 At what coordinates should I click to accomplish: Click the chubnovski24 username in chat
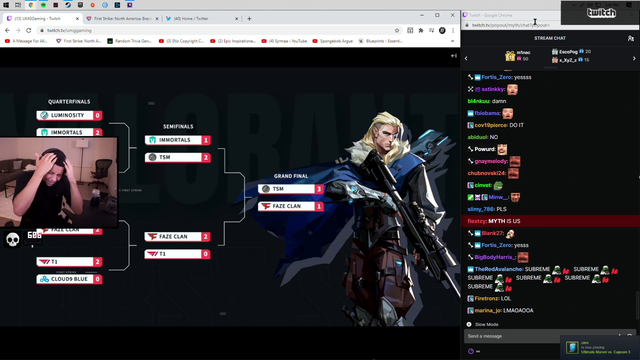pyautogui.click(x=487, y=173)
